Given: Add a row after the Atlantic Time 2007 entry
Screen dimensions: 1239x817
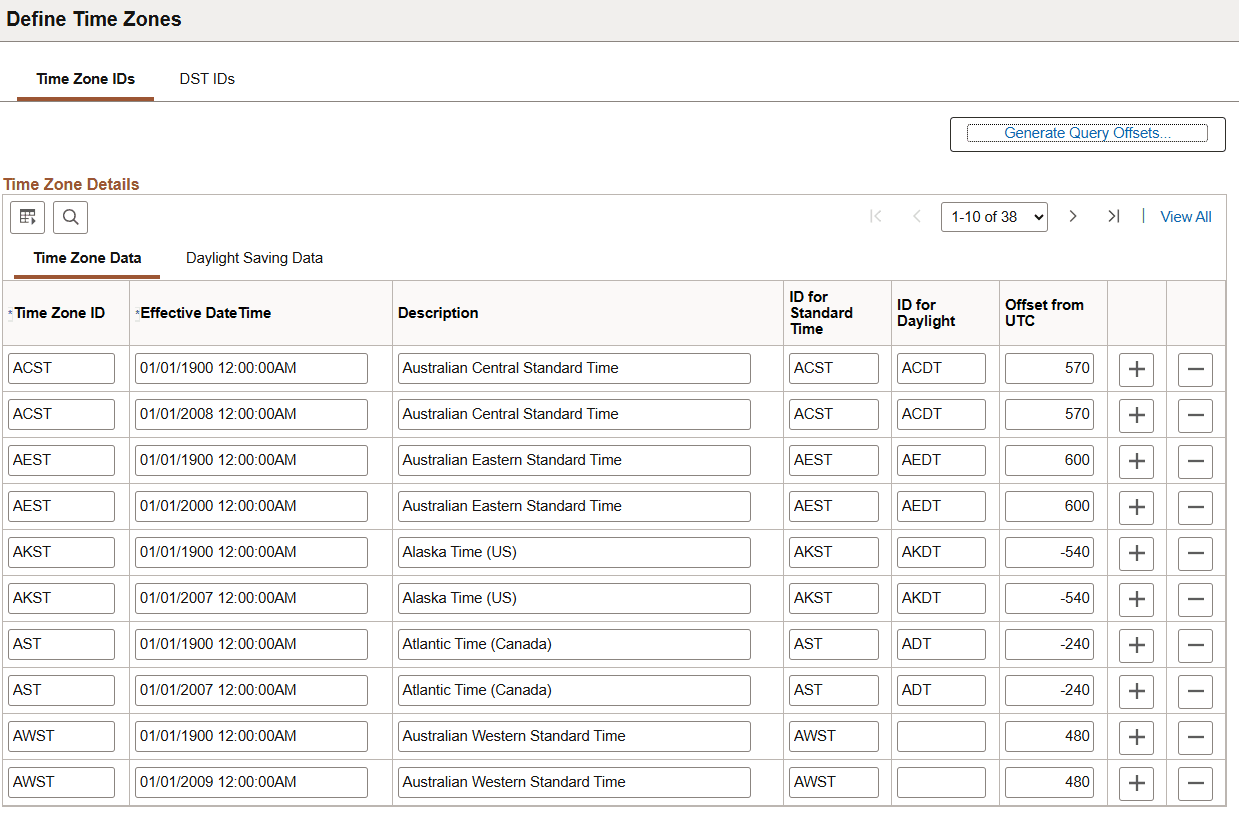Looking at the screenshot, I should click(x=1136, y=691).
